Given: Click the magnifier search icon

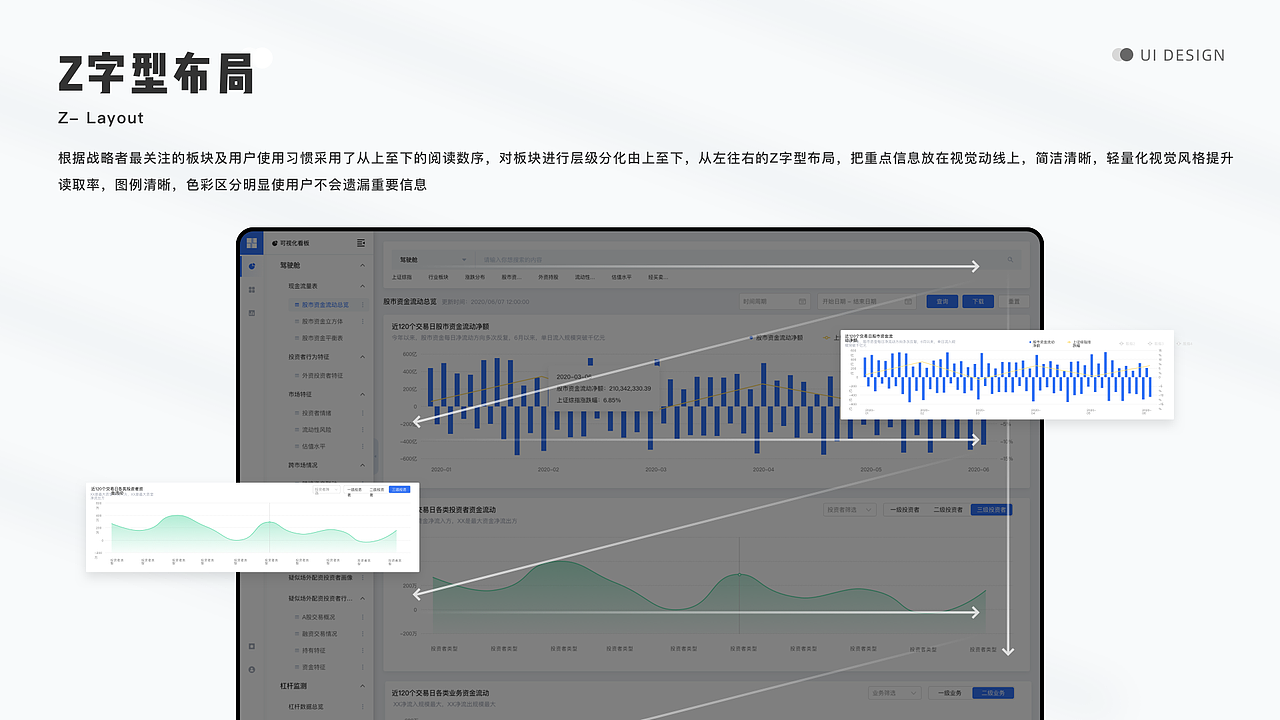Looking at the screenshot, I should (x=1010, y=260).
